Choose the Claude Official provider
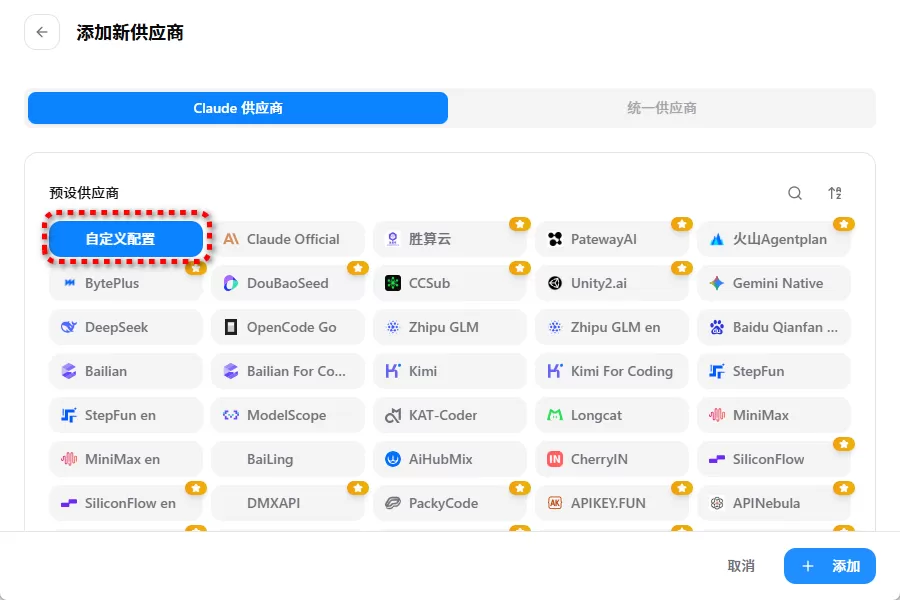Viewport: 900px width, 600px height. pos(288,239)
